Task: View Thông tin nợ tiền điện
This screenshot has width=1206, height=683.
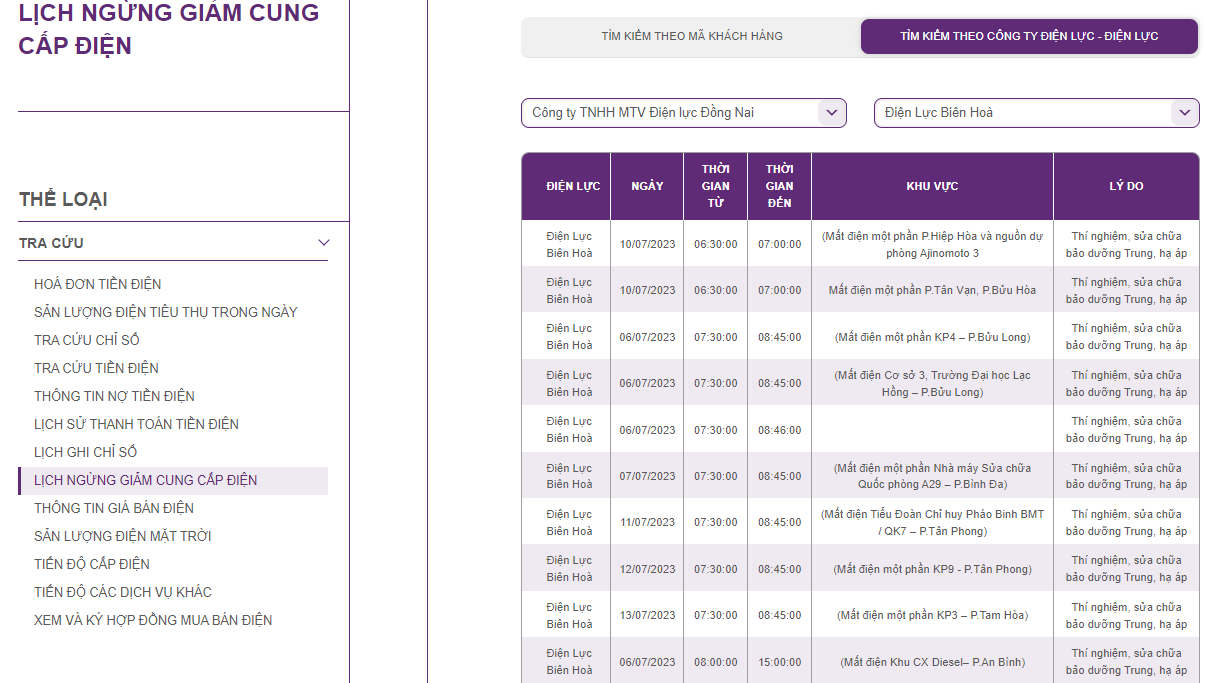Action: [114, 396]
